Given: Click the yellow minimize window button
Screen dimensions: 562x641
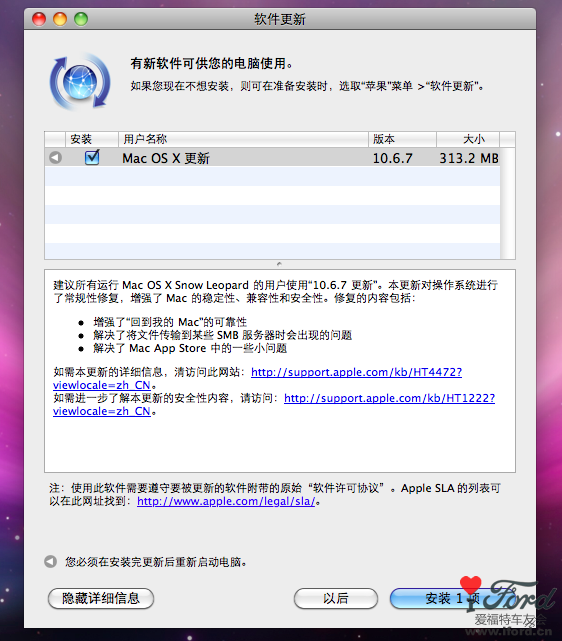Looking at the screenshot, I should pyautogui.click(x=60, y=19).
